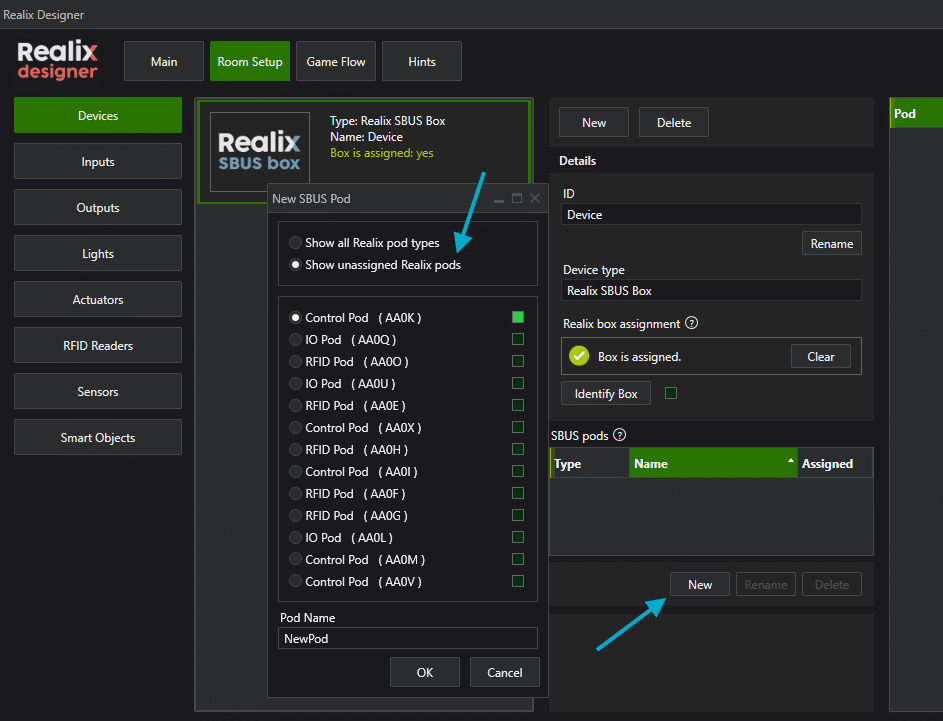Click the green box-assigned checkmark icon
Image resolution: width=943 pixels, height=721 pixels.
[x=579, y=356]
